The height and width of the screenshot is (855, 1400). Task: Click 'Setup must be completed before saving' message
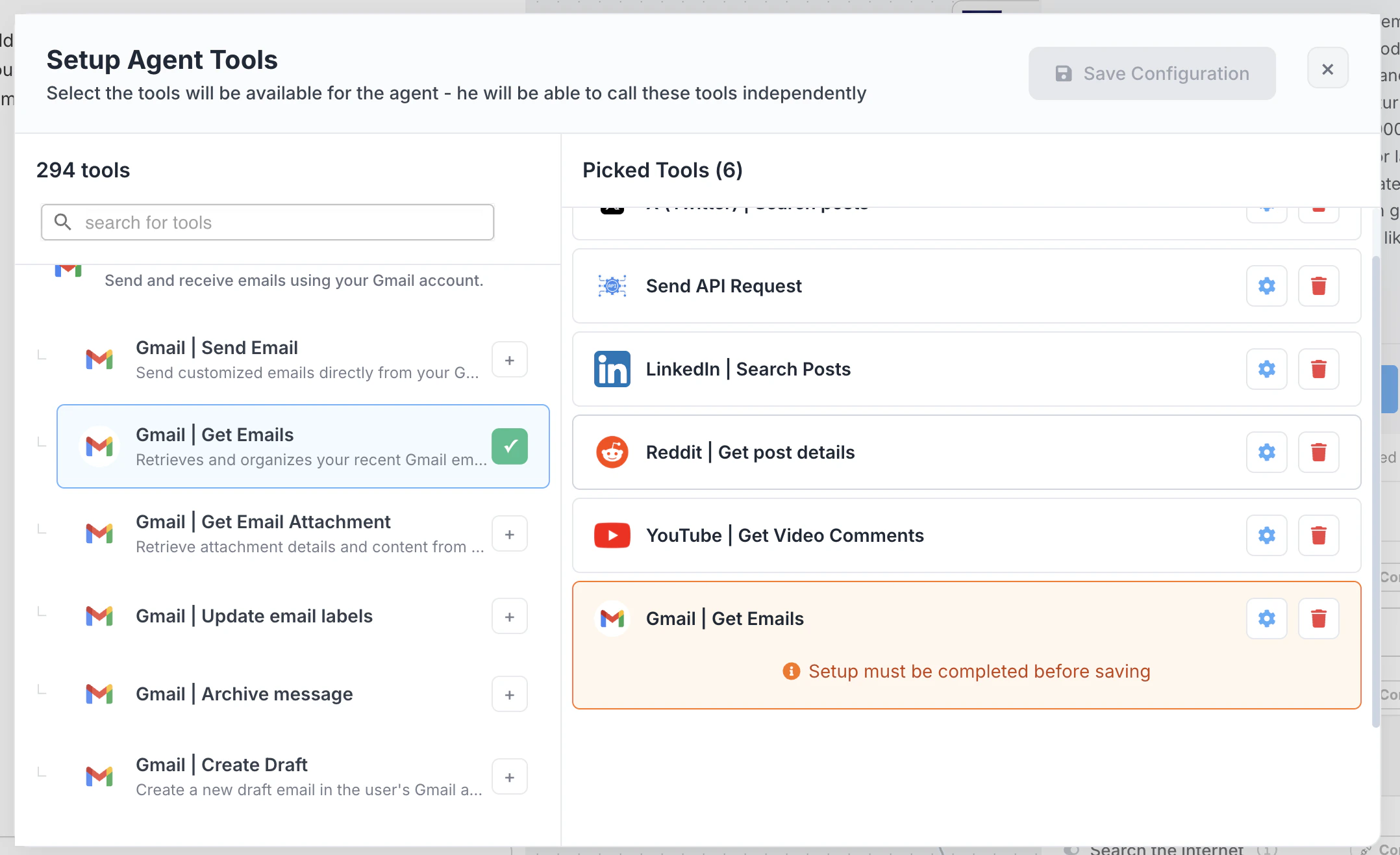pos(979,671)
